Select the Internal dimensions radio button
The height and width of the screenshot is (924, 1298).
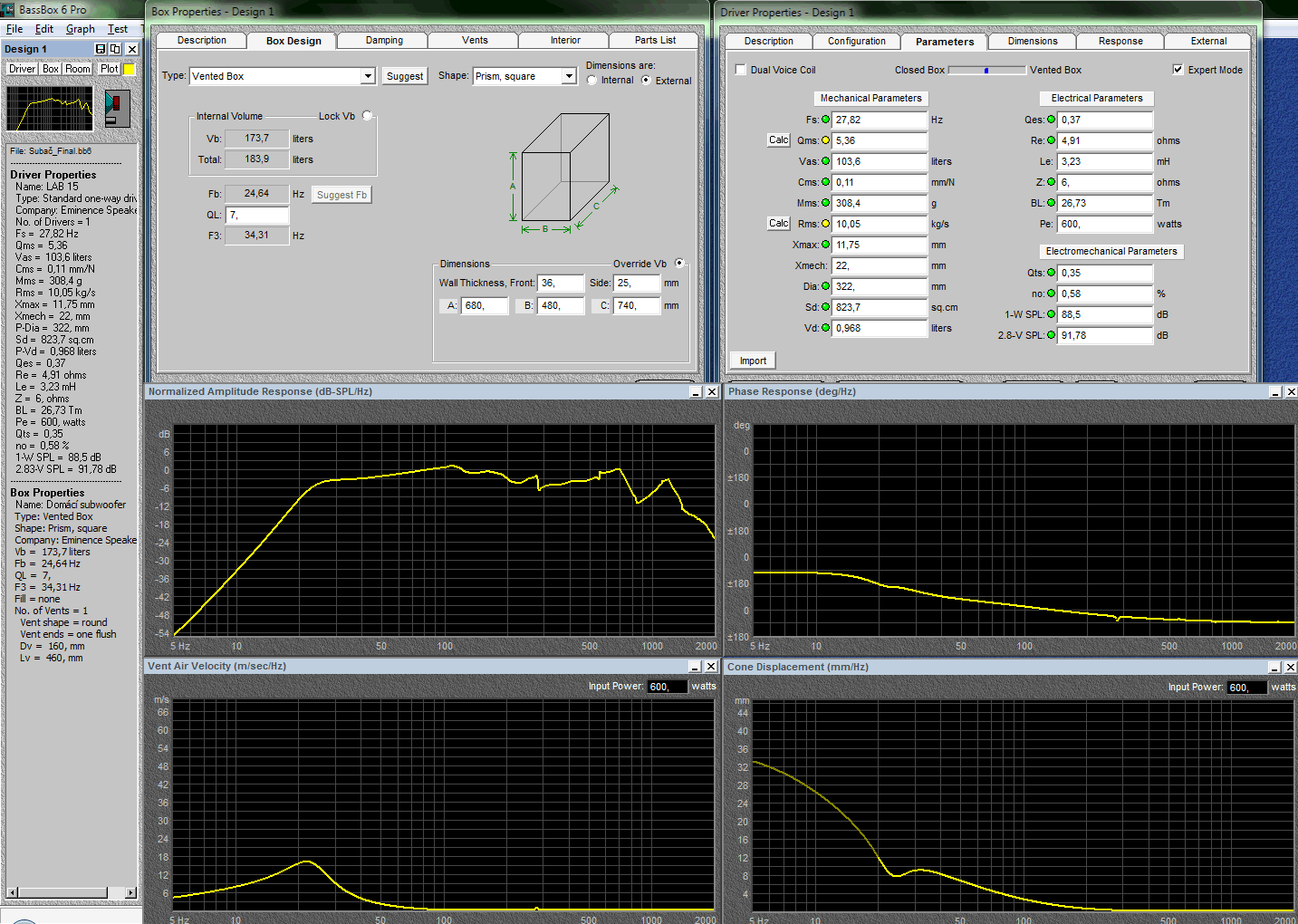coord(591,81)
